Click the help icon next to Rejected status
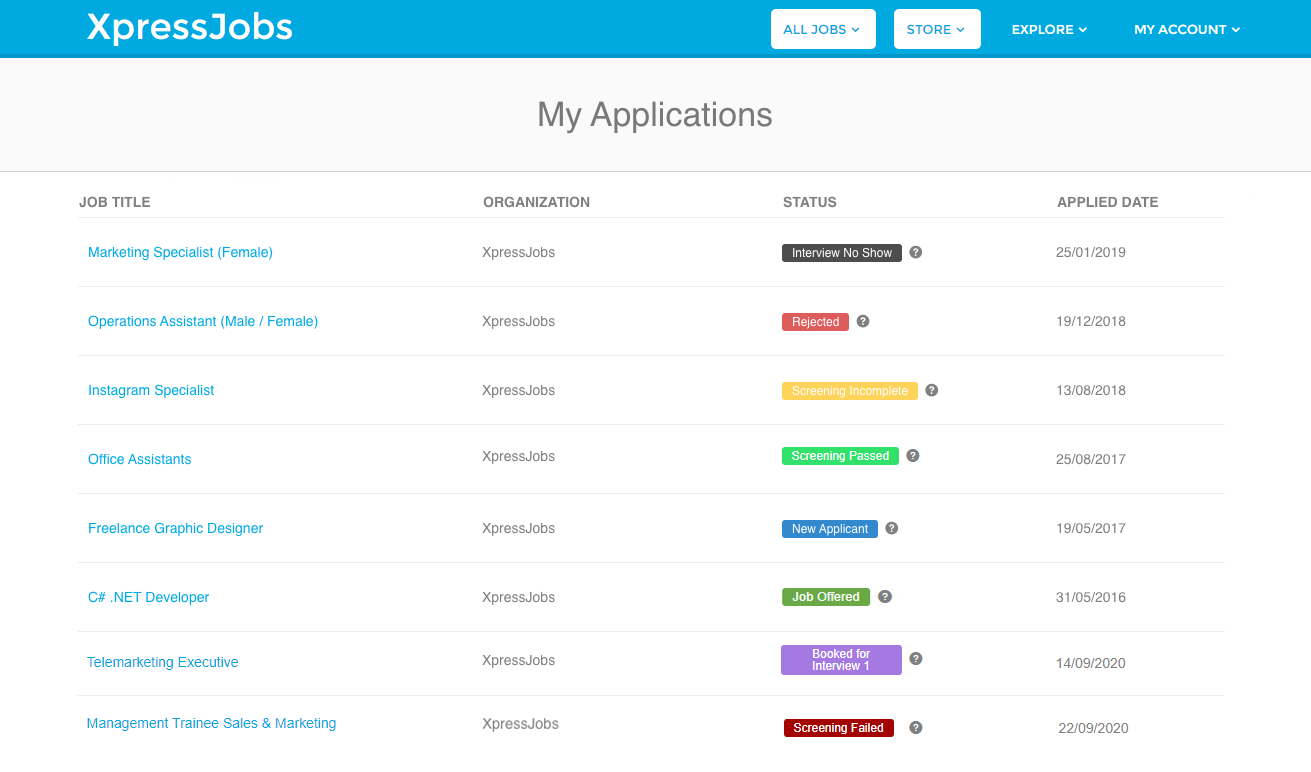This screenshot has height=772, width=1311. [863, 321]
